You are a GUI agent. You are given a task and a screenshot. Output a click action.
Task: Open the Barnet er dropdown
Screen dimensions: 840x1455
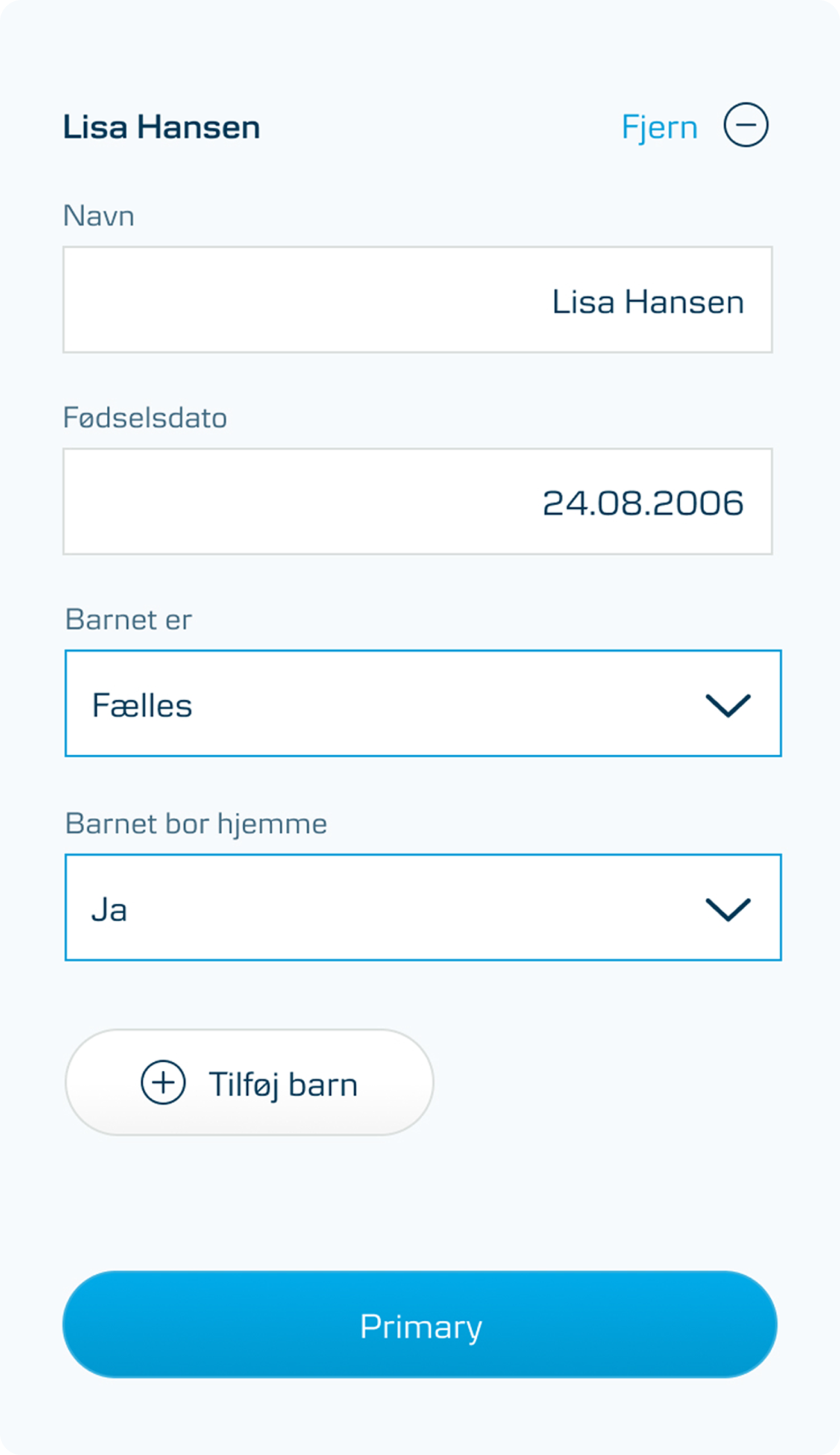click(x=423, y=703)
